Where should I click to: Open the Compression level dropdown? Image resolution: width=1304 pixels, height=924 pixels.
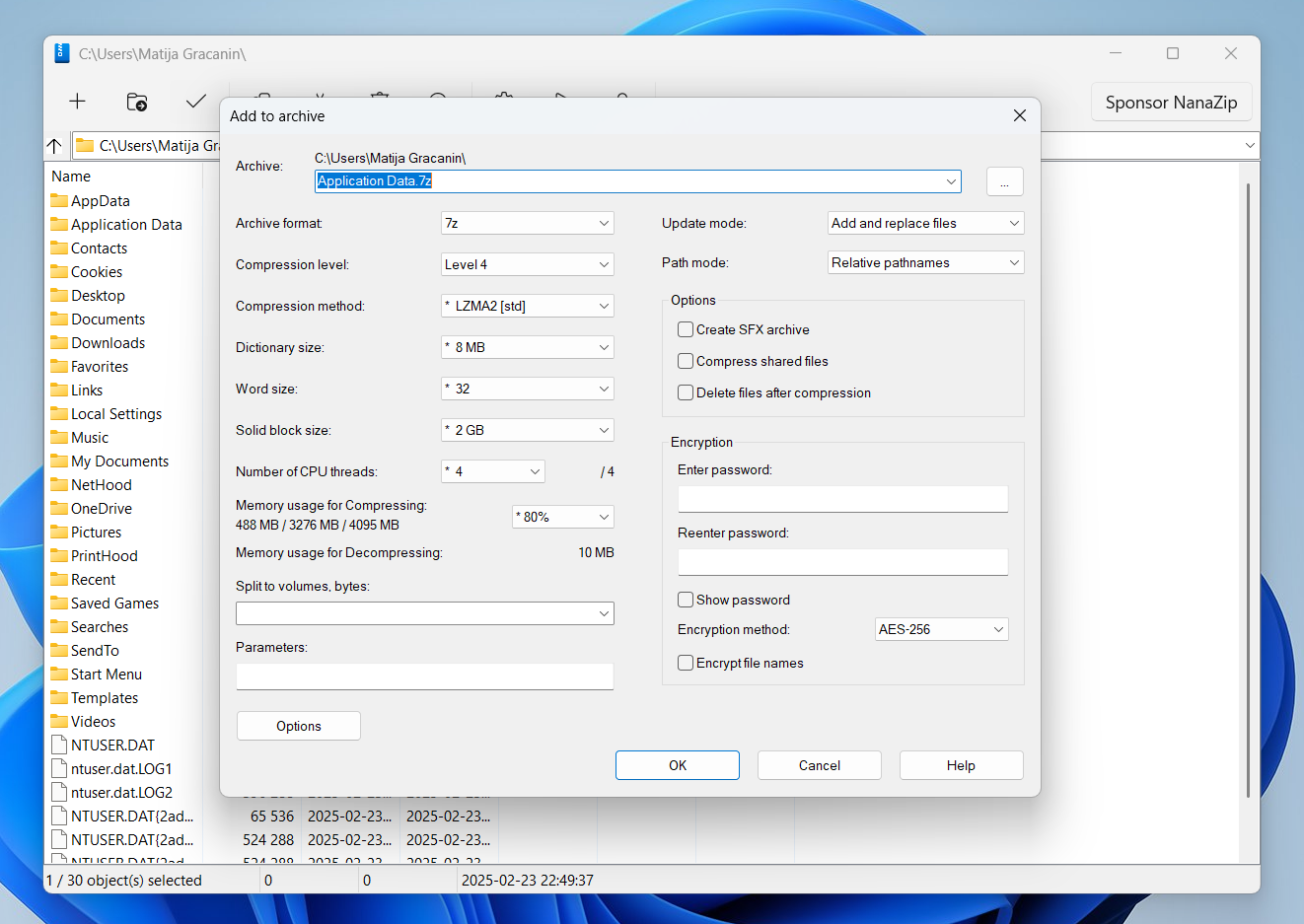tap(527, 264)
